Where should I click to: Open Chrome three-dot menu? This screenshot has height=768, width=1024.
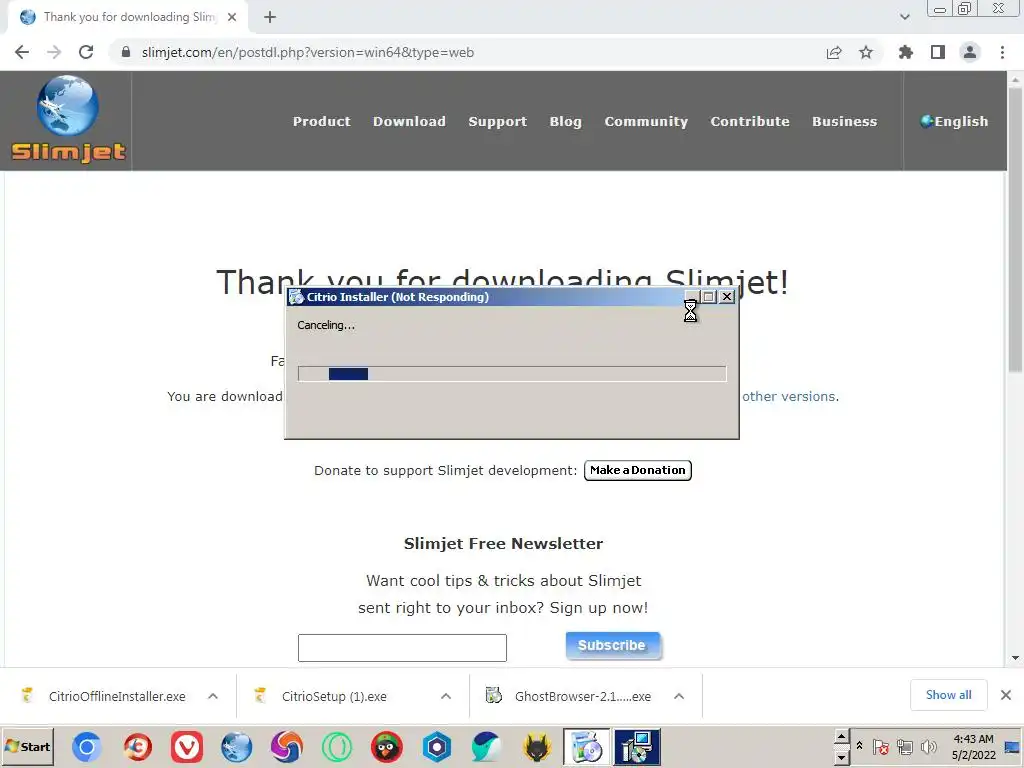(x=1002, y=52)
